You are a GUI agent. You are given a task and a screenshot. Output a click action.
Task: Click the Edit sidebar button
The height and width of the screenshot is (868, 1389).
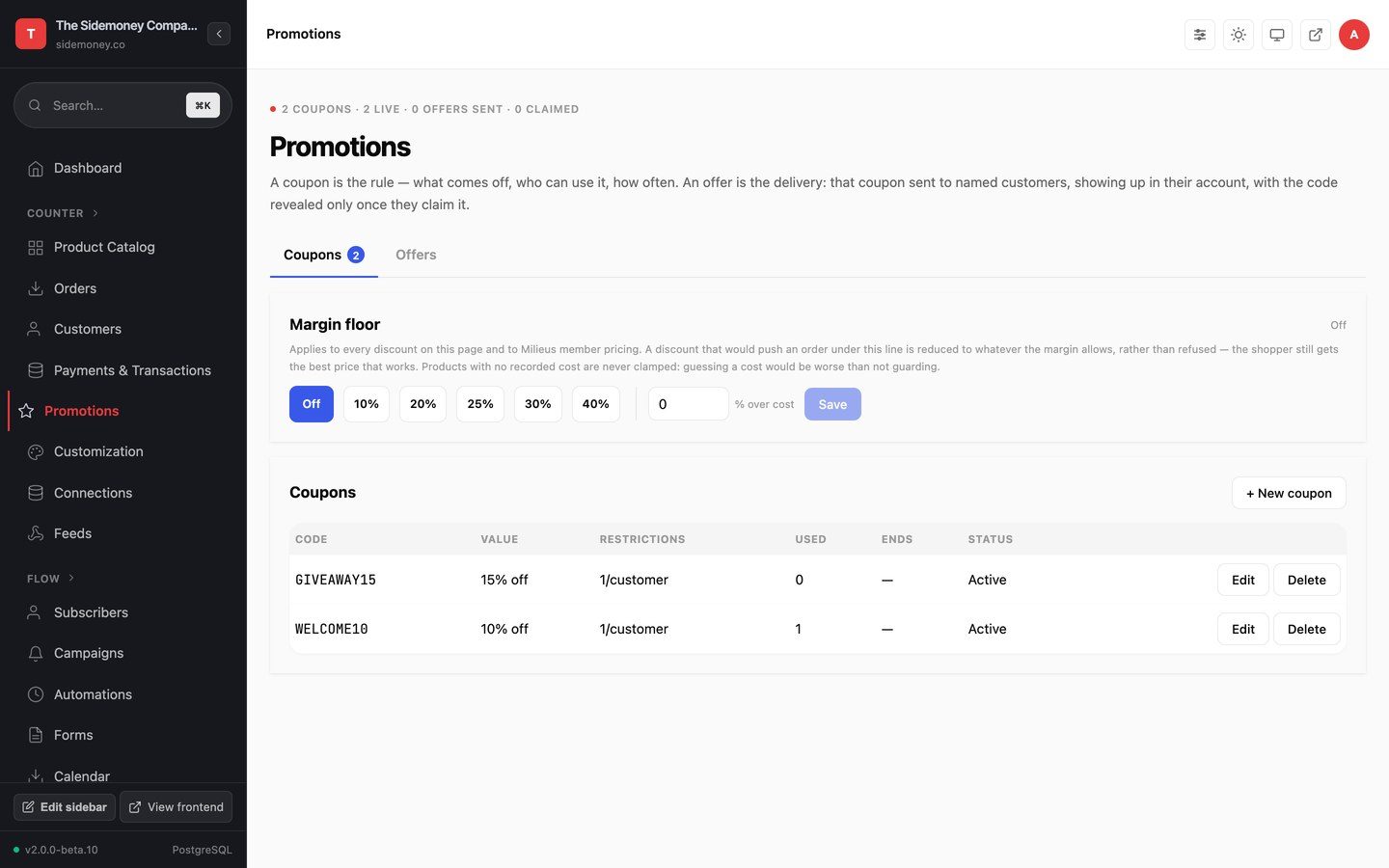65,807
